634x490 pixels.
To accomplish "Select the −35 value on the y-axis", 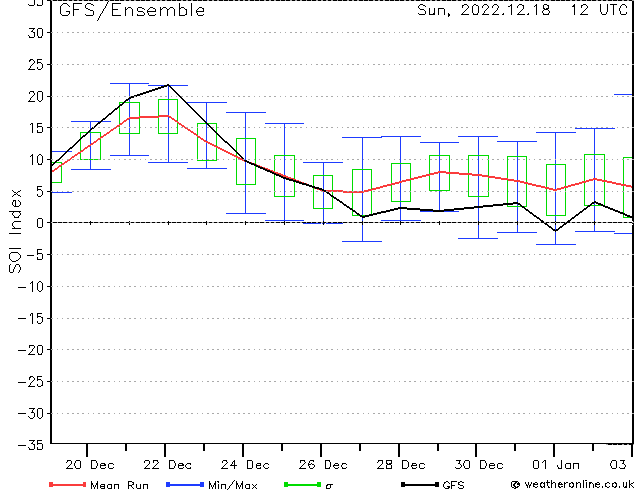I will pos(31,445).
